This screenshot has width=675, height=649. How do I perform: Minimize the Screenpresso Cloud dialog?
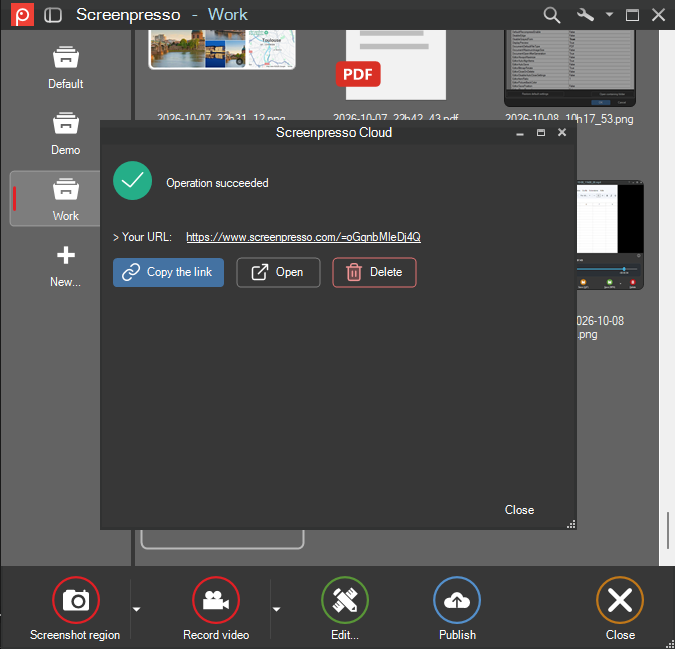pyautogui.click(x=520, y=133)
